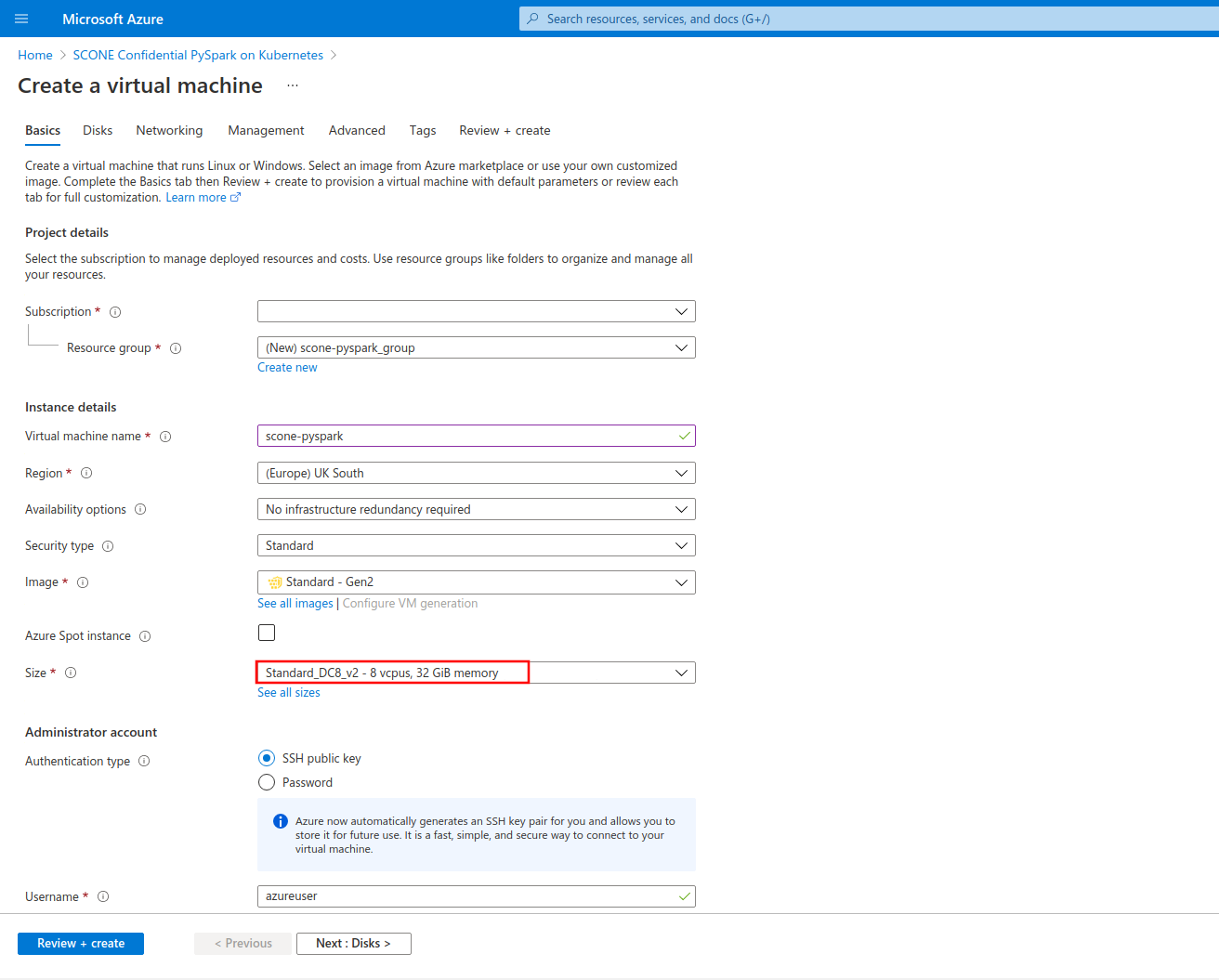This screenshot has width=1219, height=980.
Task: Open the portal hamburger menu
Action: point(21,19)
